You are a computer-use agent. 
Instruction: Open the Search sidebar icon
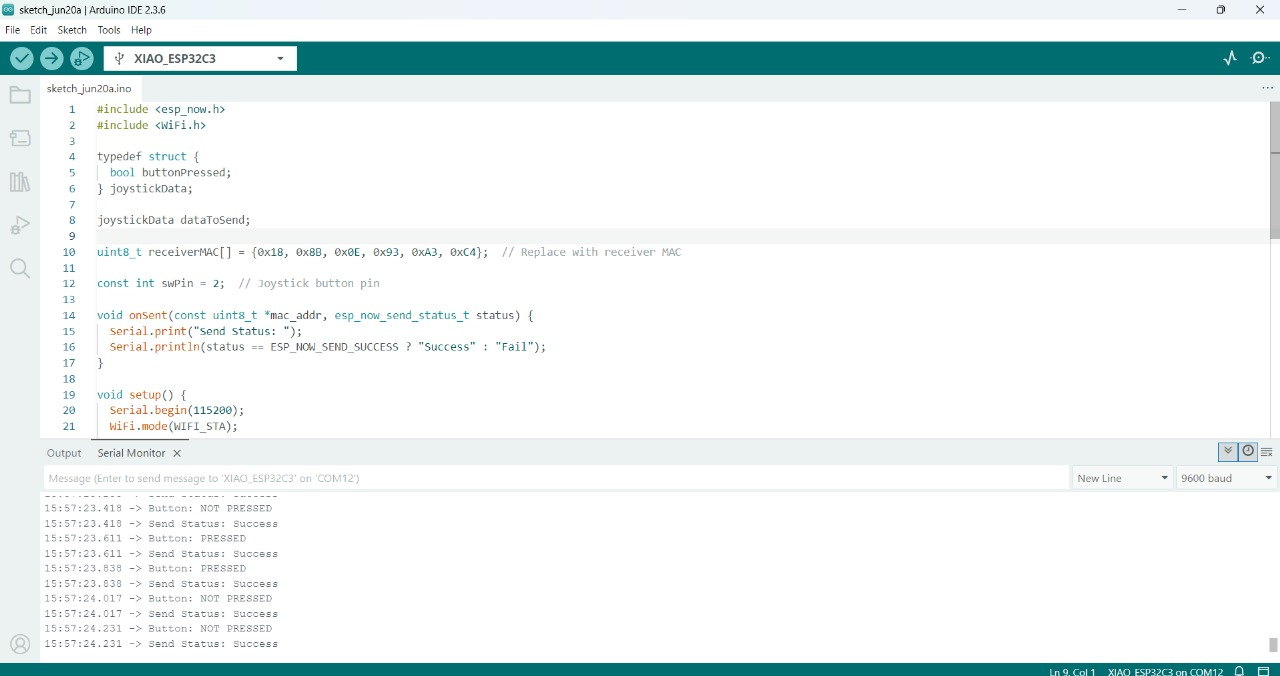20,268
